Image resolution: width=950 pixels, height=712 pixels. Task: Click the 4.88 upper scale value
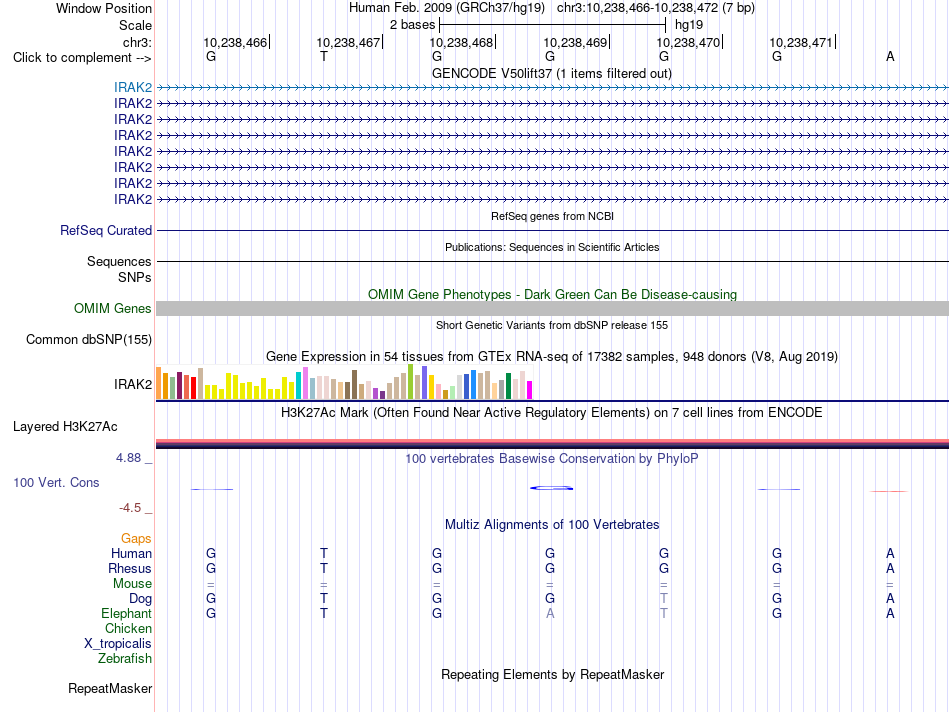(129, 458)
